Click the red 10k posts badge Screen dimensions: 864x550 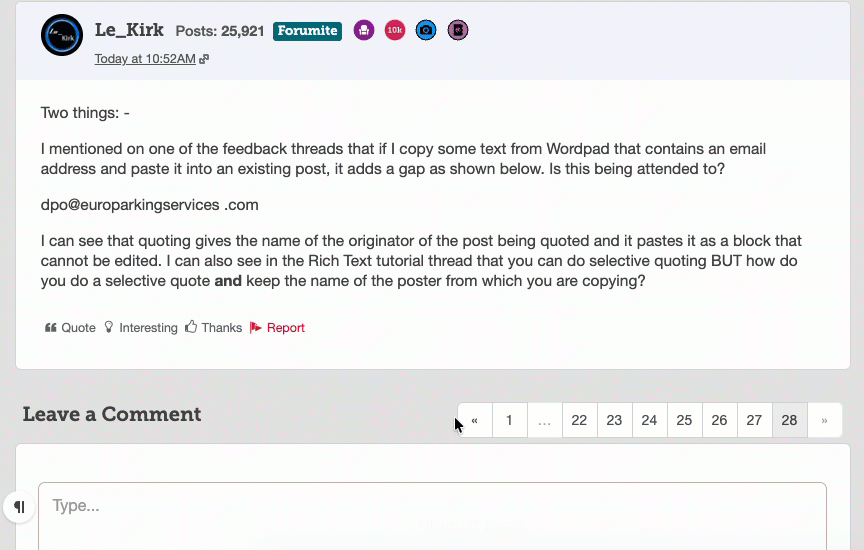395,31
